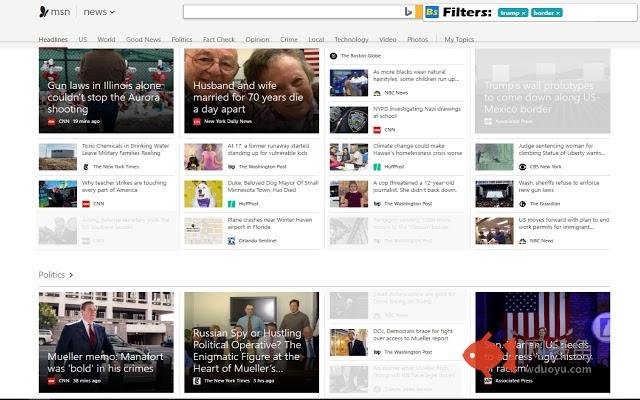The width and height of the screenshot is (640, 400).
Task: Click the msn butterfly logo
Action: pos(44,12)
